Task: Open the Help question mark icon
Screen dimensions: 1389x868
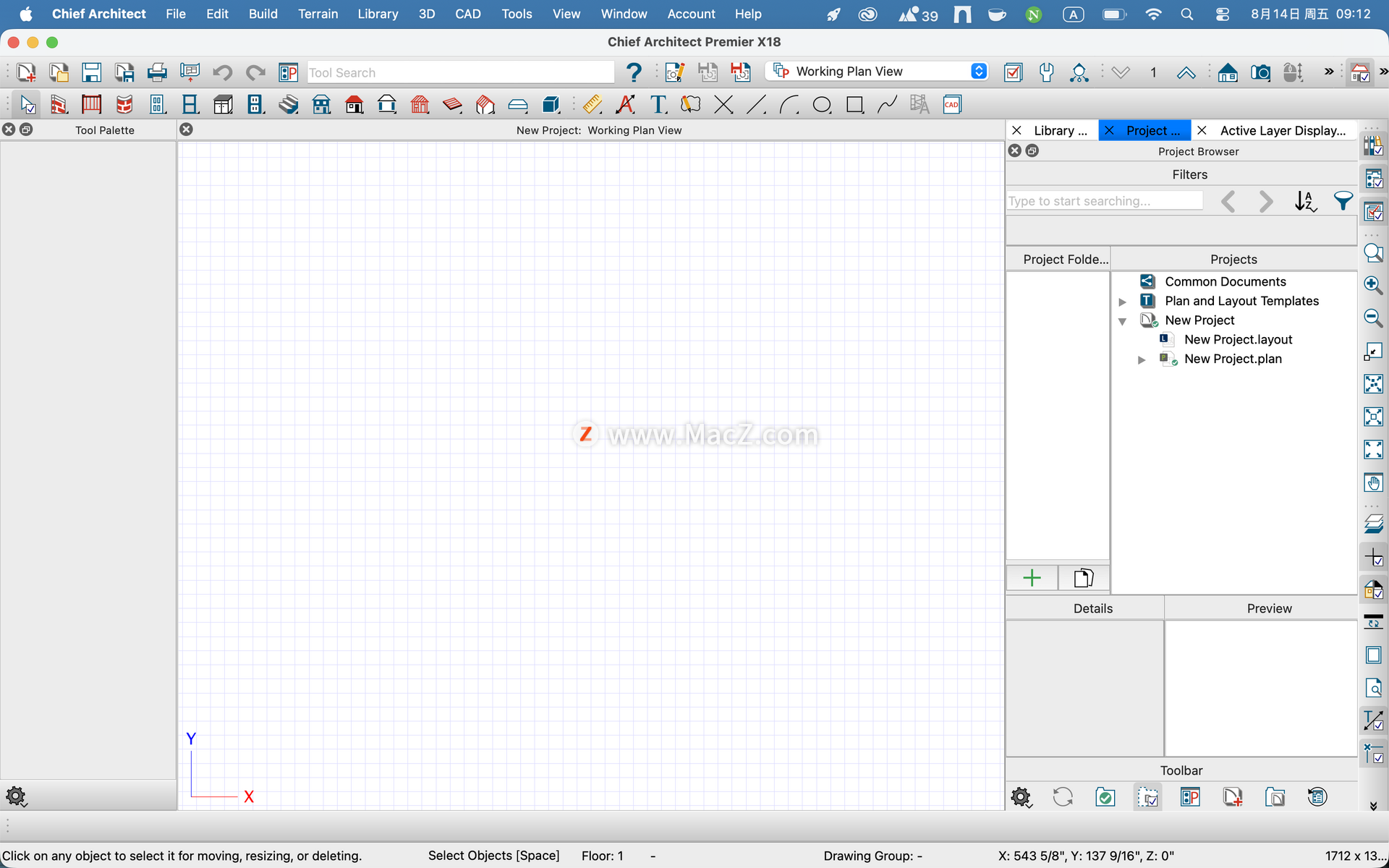Action: (x=634, y=72)
